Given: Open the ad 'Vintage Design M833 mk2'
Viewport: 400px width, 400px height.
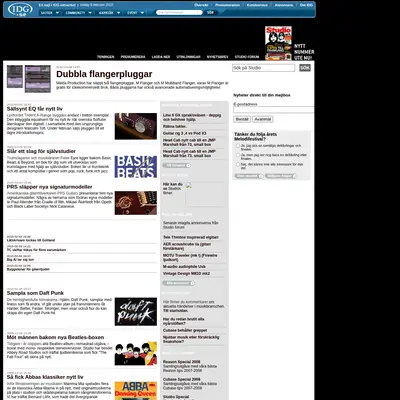Looking at the screenshot, I should coord(186,274).
